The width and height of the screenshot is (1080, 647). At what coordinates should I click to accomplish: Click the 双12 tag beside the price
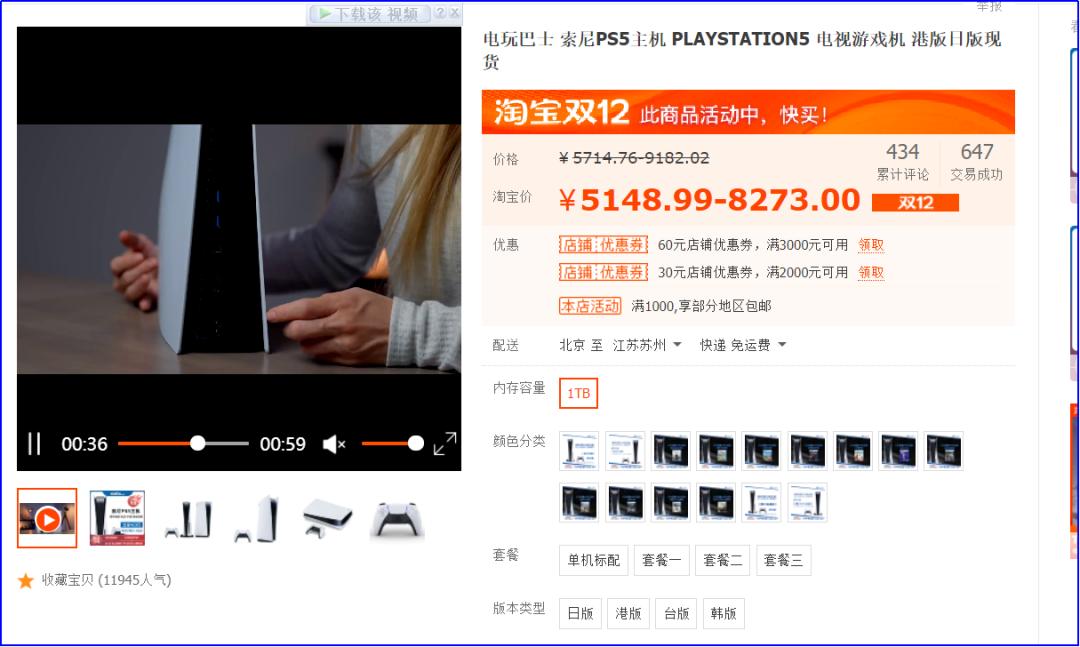click(915, 203)
